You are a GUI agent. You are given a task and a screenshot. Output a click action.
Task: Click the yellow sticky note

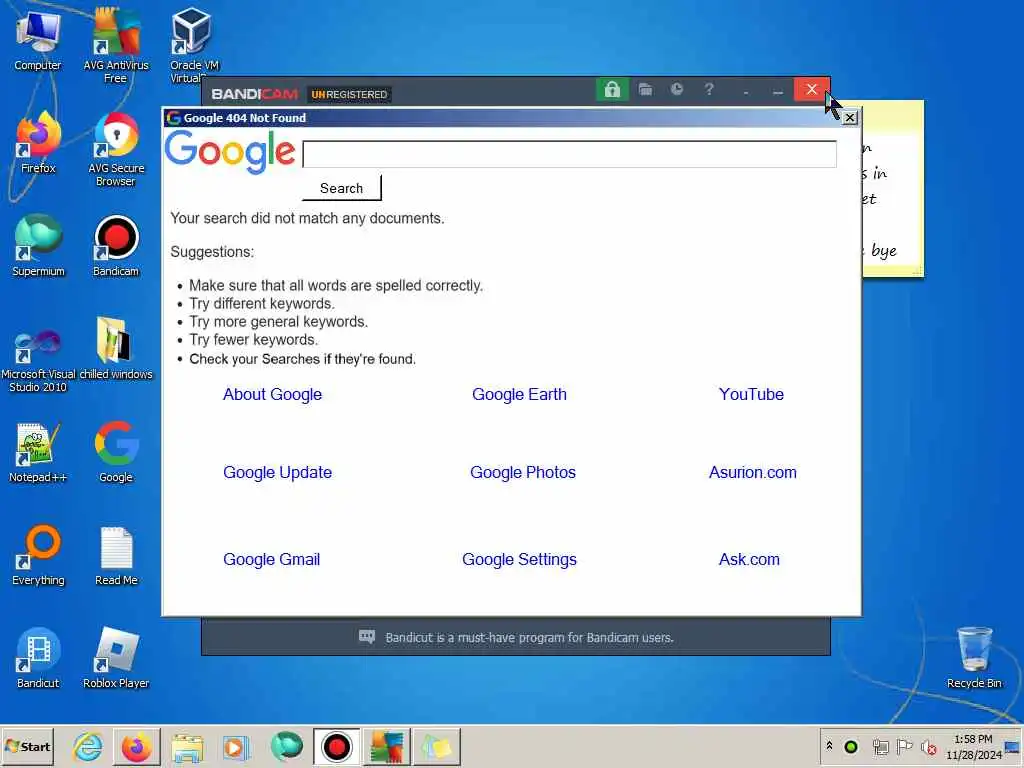point(892,189)
